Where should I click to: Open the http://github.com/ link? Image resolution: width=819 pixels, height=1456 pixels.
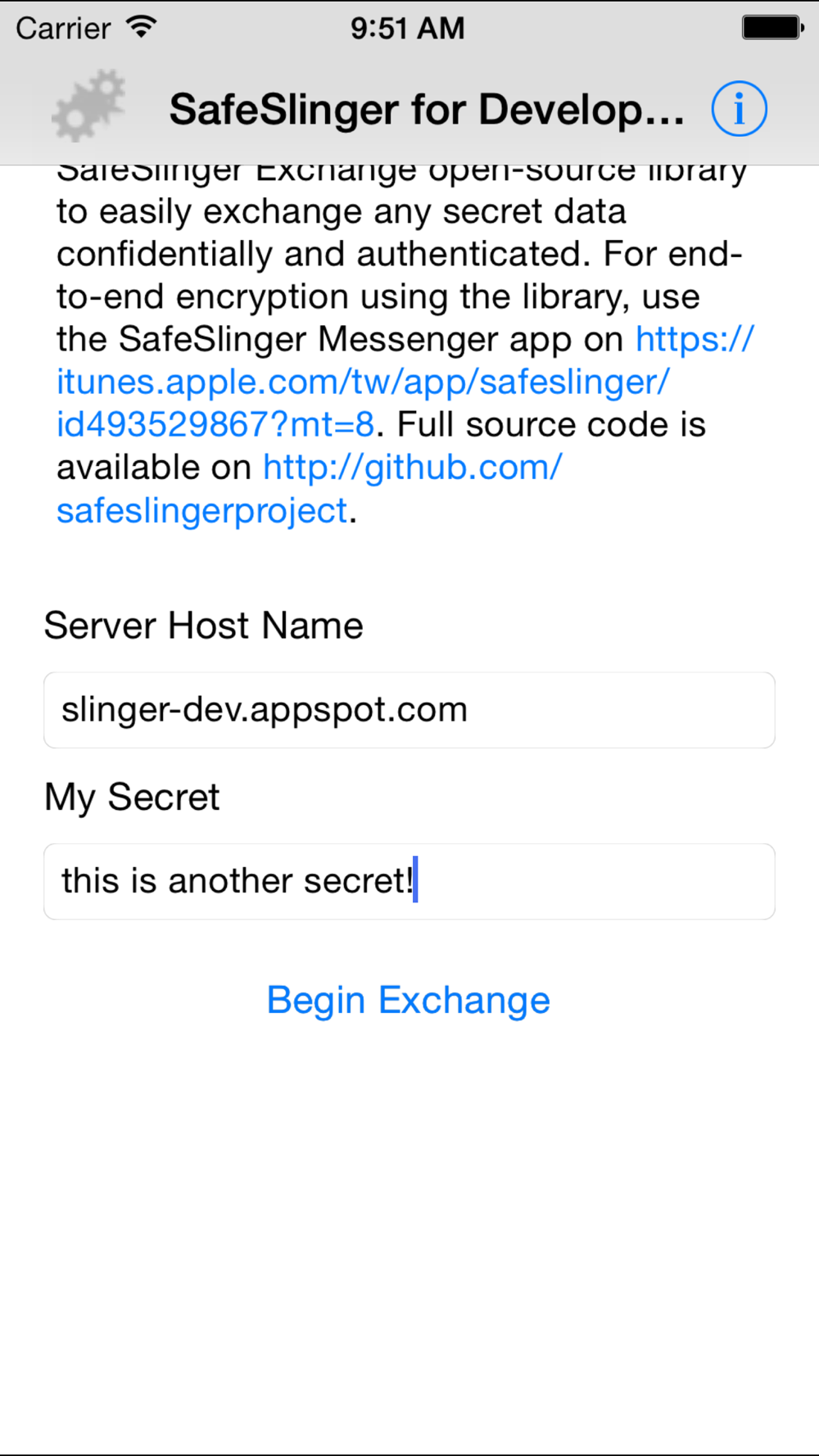[x=413, y=467]
